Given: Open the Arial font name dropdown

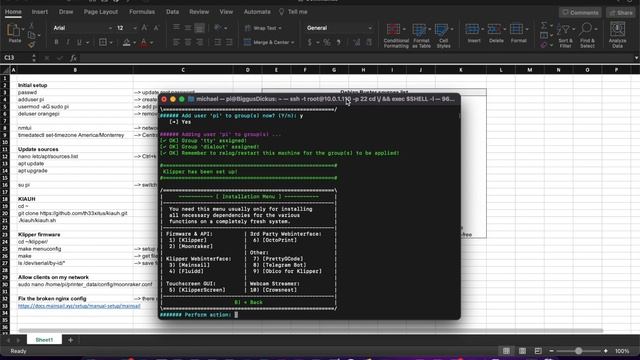Looking at the screenshot, I should point(110,28).
